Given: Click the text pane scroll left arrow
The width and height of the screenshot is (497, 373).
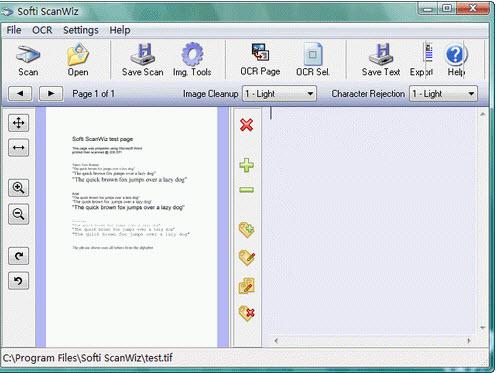Looking at the screenshot, I should click(x=276, y=341).
